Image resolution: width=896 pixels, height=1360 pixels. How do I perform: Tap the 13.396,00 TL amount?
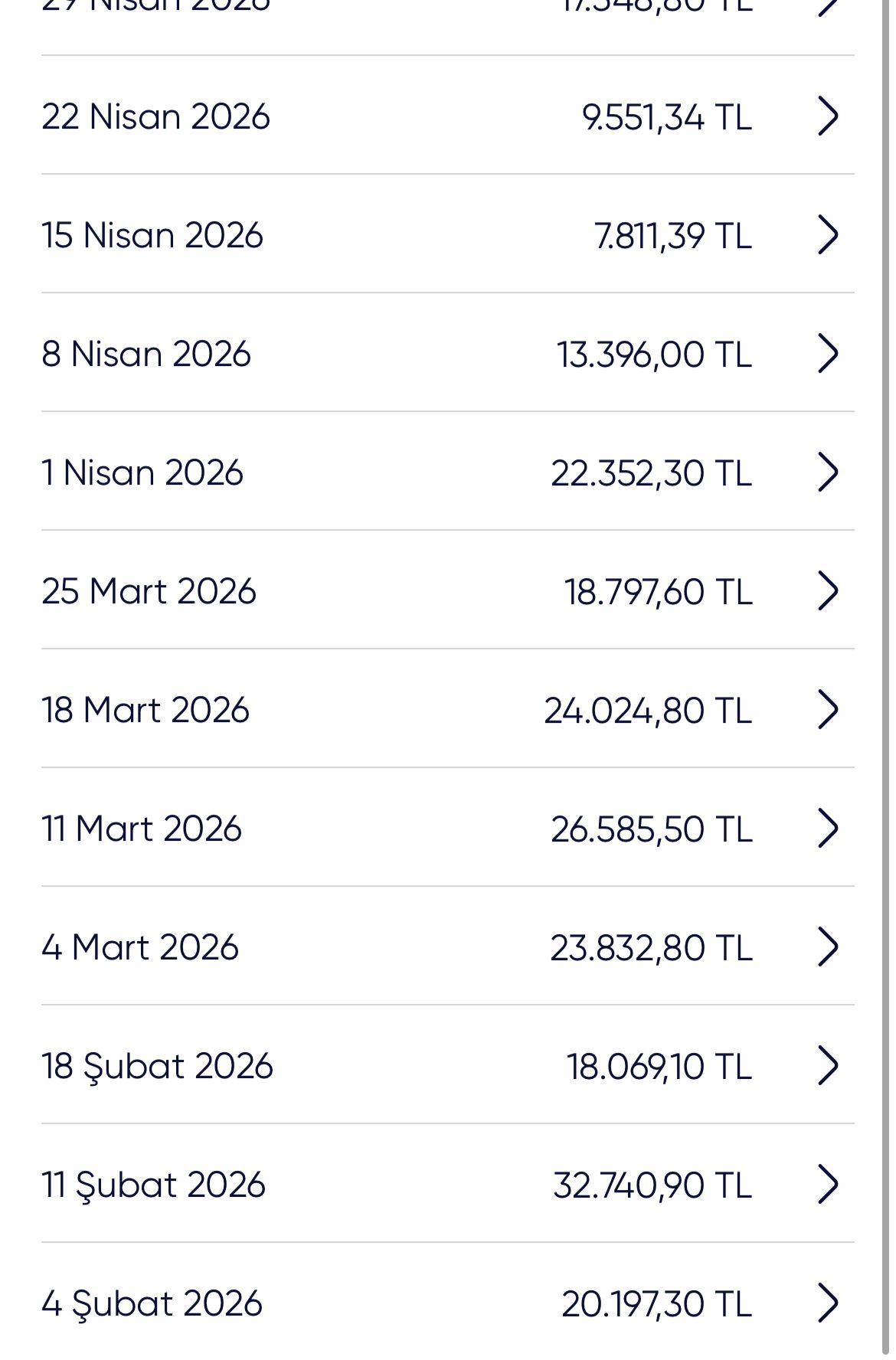[654, 355]
